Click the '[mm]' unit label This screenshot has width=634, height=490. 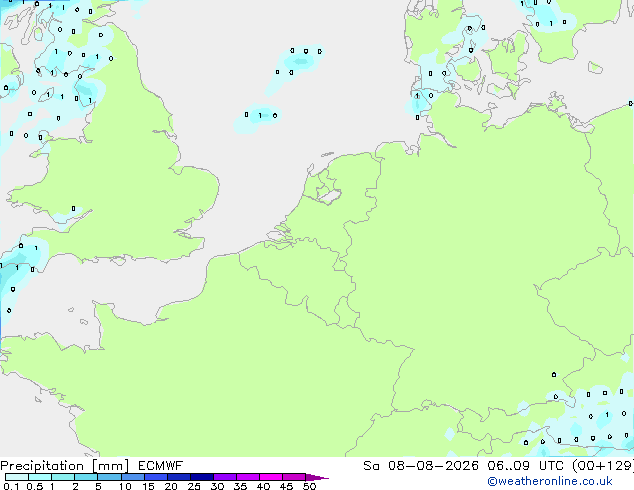(111, 466)
